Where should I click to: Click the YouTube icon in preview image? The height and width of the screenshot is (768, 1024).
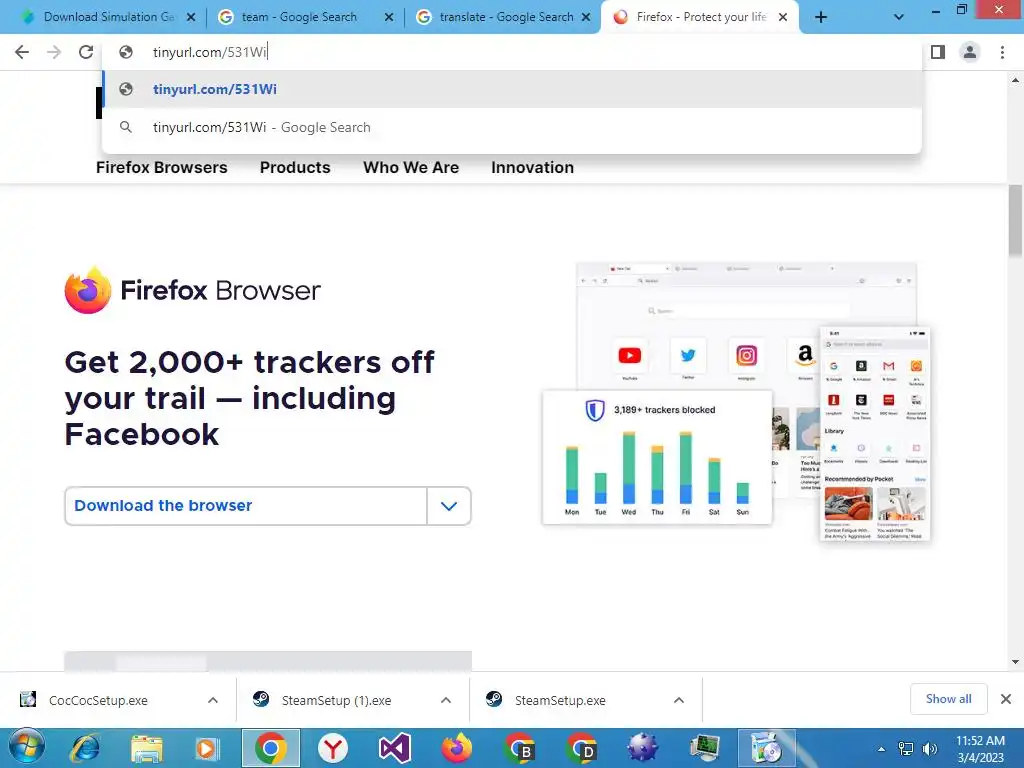pyautogui.click(x=630, y=355)
